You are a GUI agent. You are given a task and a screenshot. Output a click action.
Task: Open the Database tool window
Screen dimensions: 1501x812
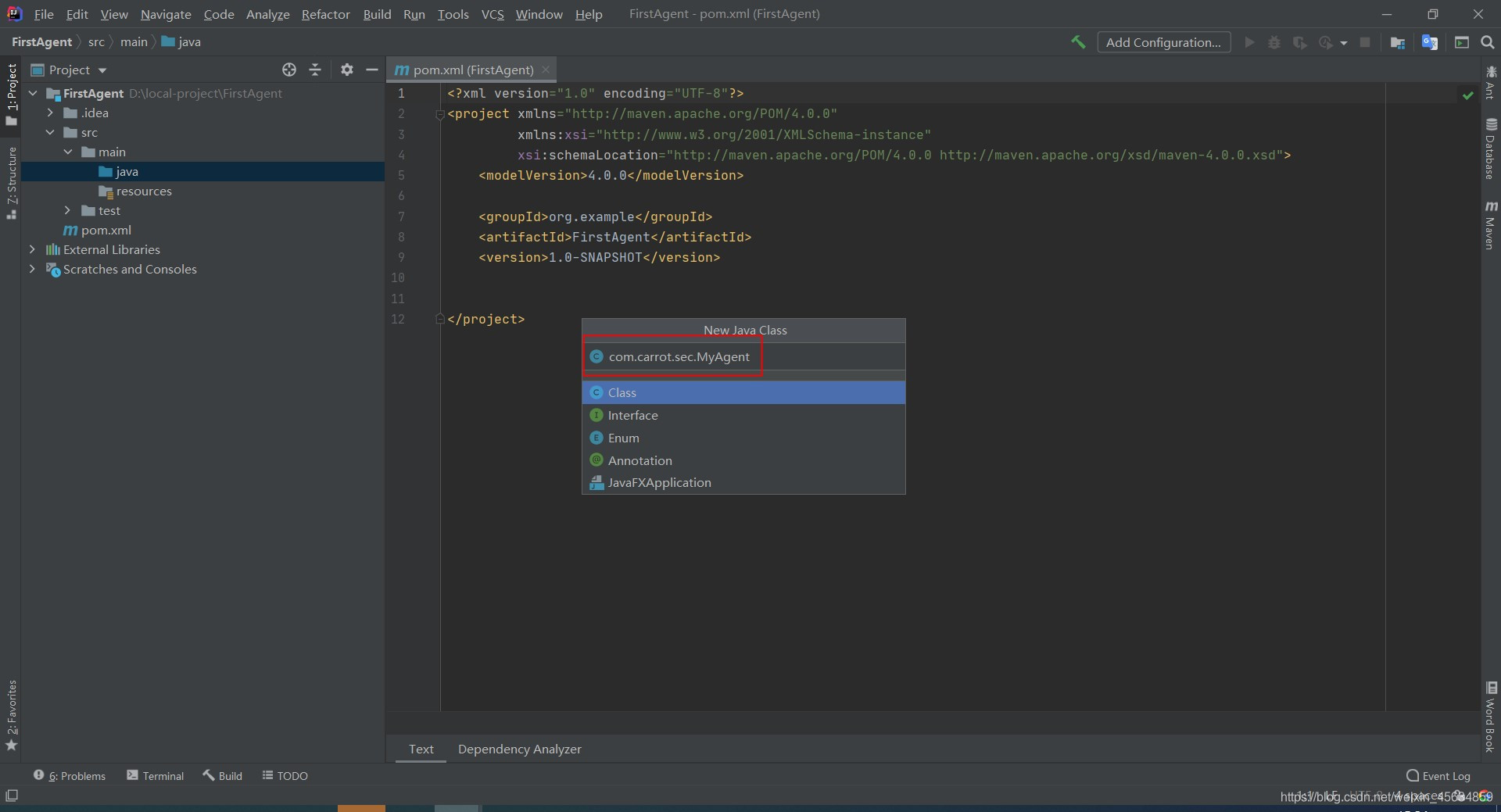click(x=1491, y=148)
